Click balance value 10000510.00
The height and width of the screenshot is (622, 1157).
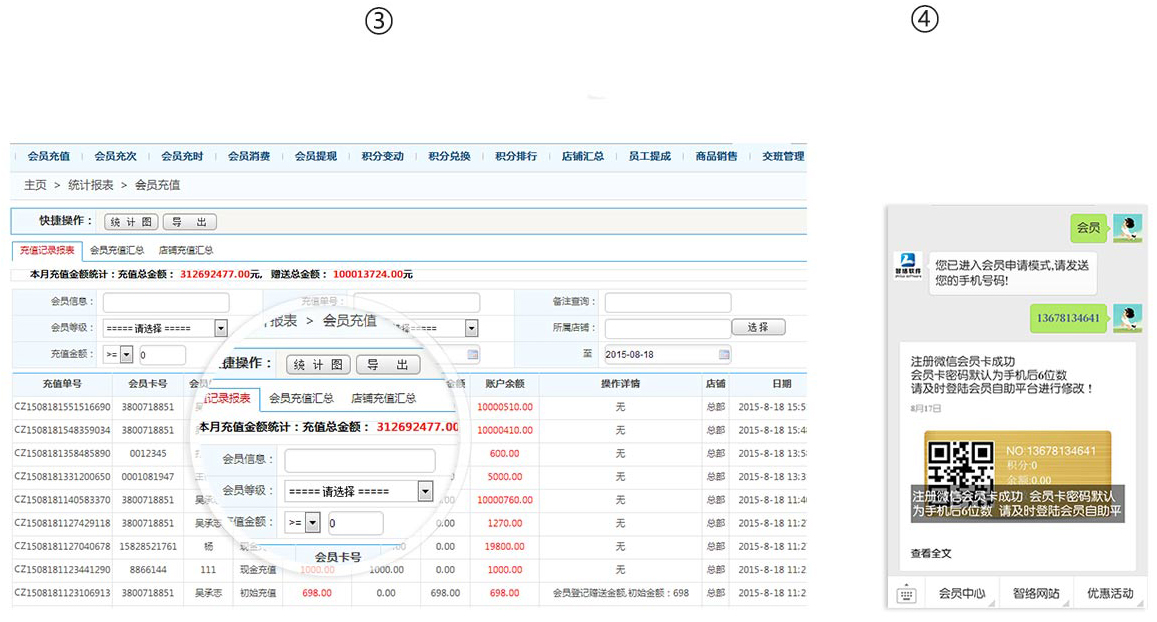[x=505, y=407]
